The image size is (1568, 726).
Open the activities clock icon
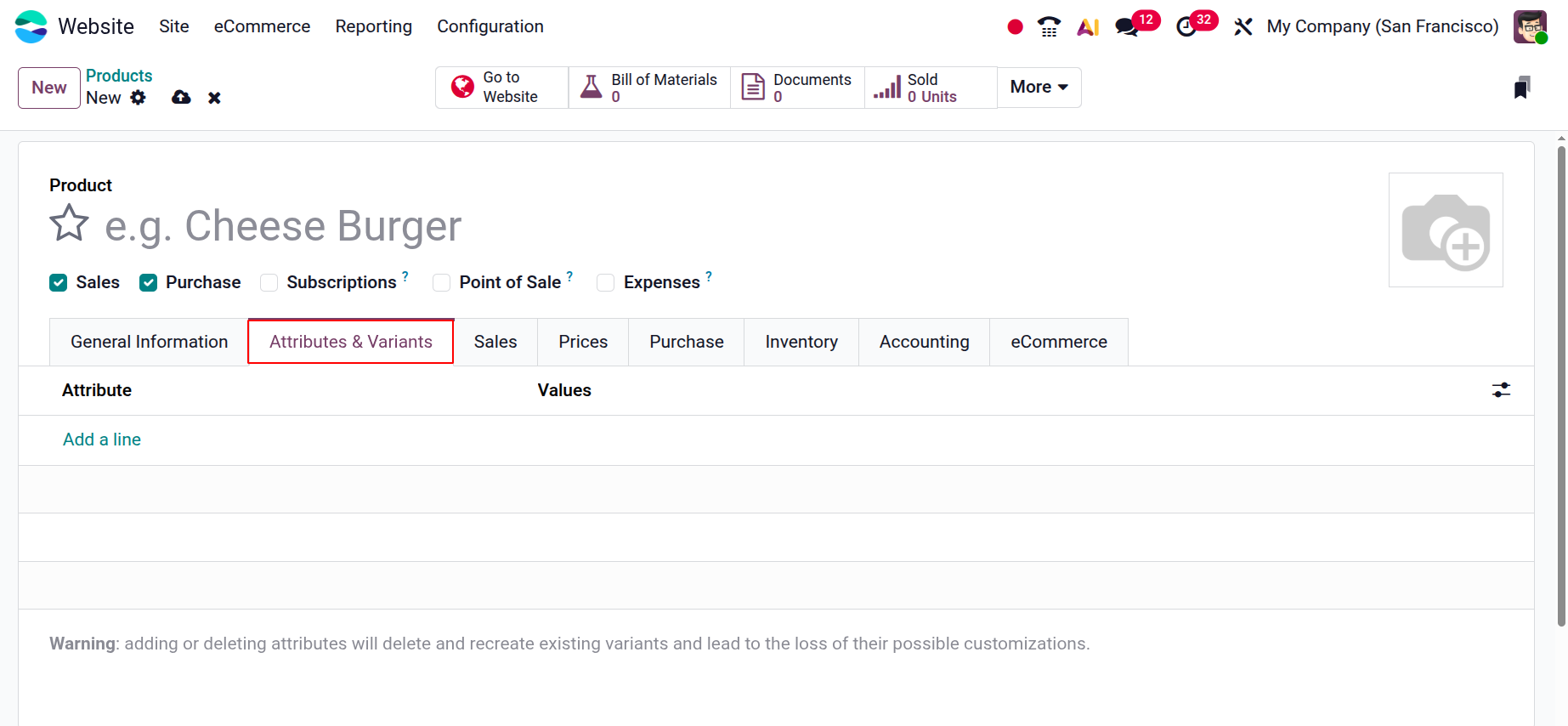[x=1186, y=27]
